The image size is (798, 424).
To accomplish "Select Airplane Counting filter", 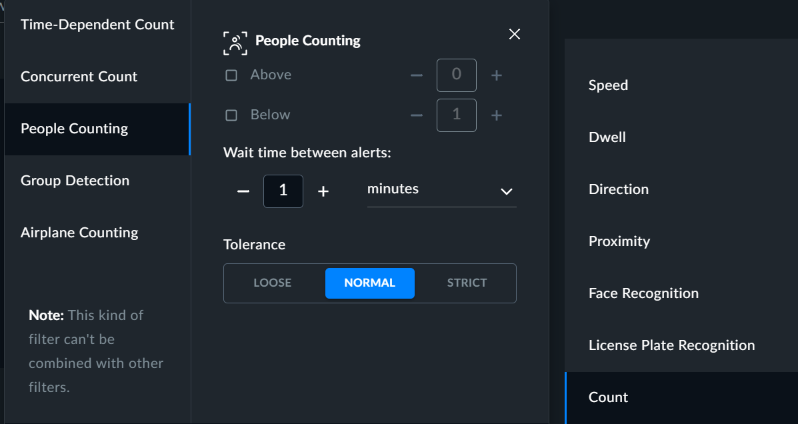I will coord(97,233).
